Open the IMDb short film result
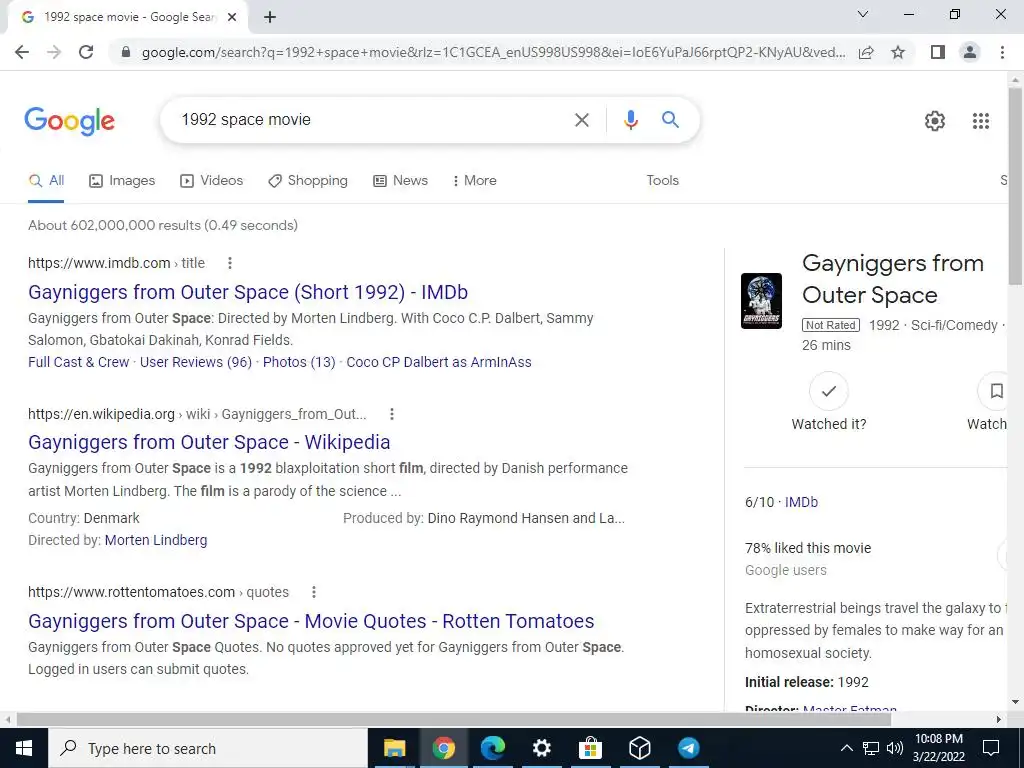The width and height of the screenshot is (1024, 768). click(248, 292)
